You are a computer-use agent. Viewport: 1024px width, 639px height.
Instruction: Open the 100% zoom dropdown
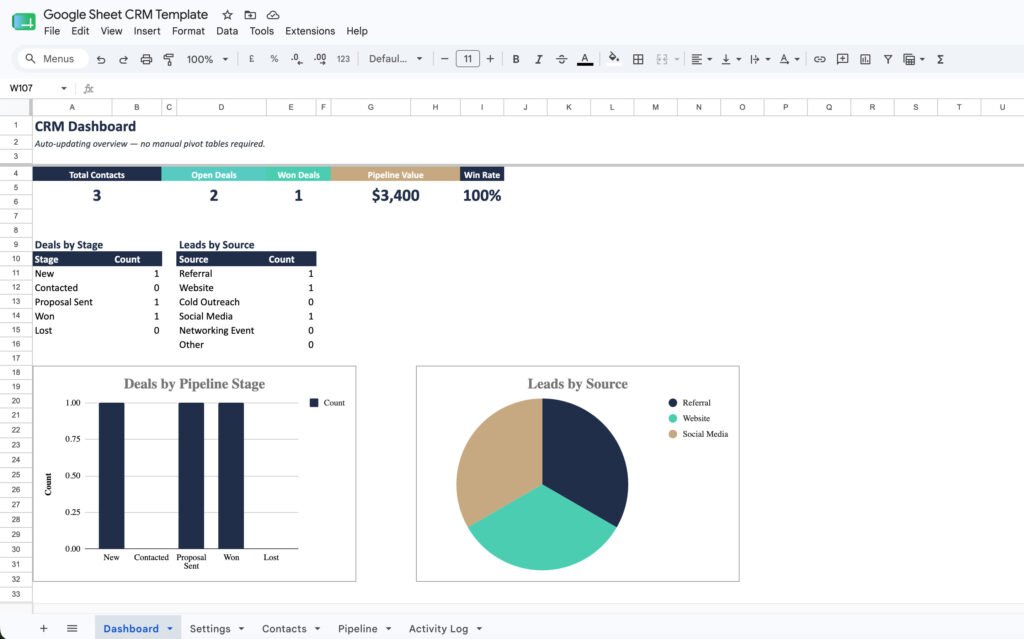point(207,59)
